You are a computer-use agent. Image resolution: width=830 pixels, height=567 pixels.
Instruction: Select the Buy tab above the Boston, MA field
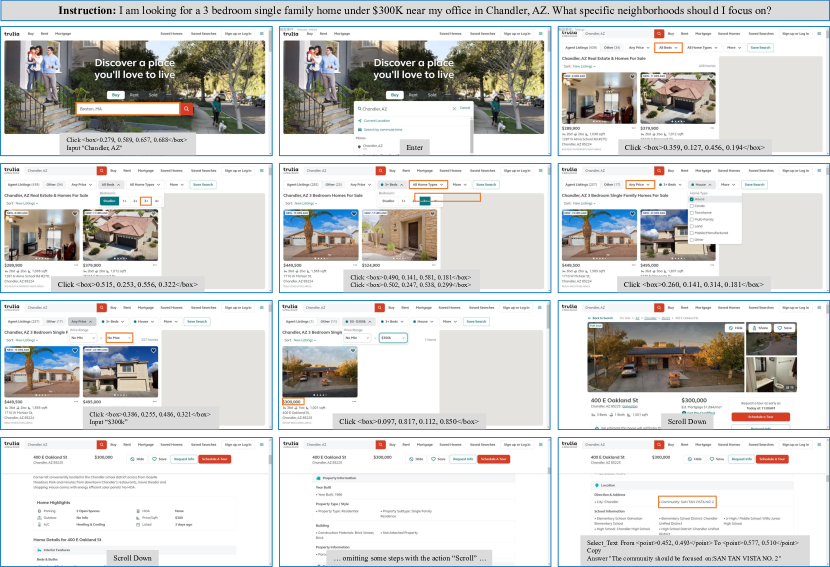(x=116, y=95)
